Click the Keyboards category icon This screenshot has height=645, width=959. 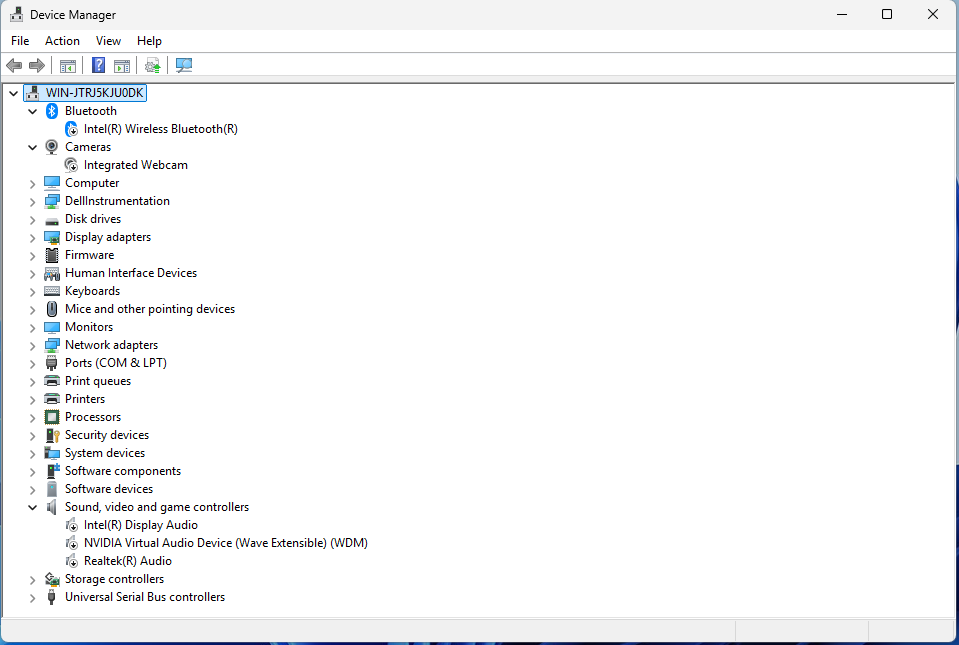pos(52,291)
